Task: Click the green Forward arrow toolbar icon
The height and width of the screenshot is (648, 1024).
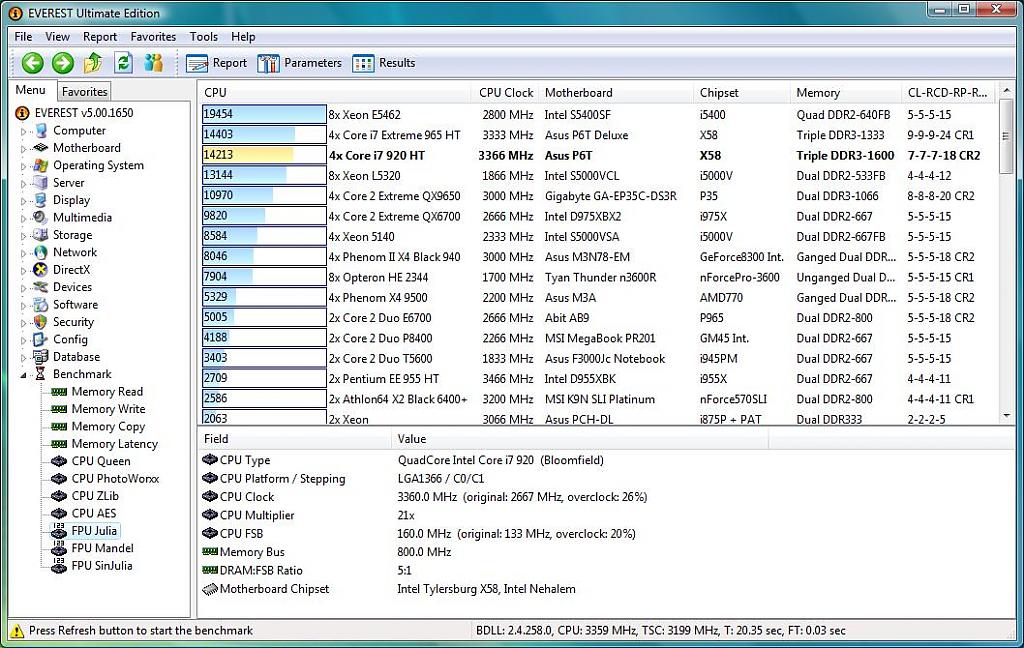Action: [x=63, y=63]
